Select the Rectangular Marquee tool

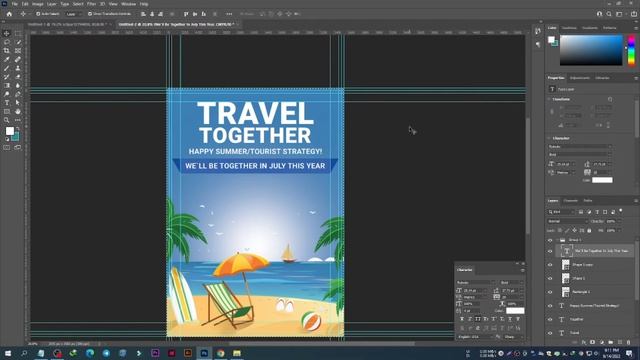tap(18, 33)
